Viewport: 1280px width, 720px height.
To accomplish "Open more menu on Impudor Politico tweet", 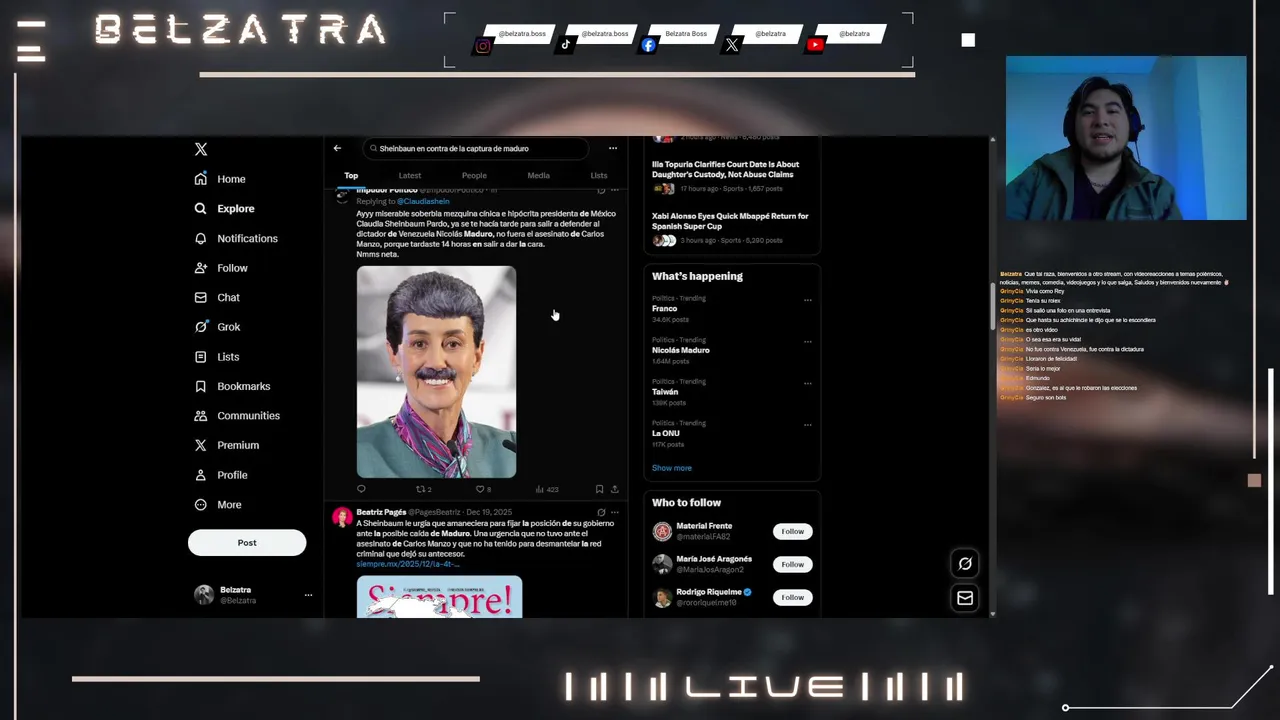I will click(x=614, y=190).
